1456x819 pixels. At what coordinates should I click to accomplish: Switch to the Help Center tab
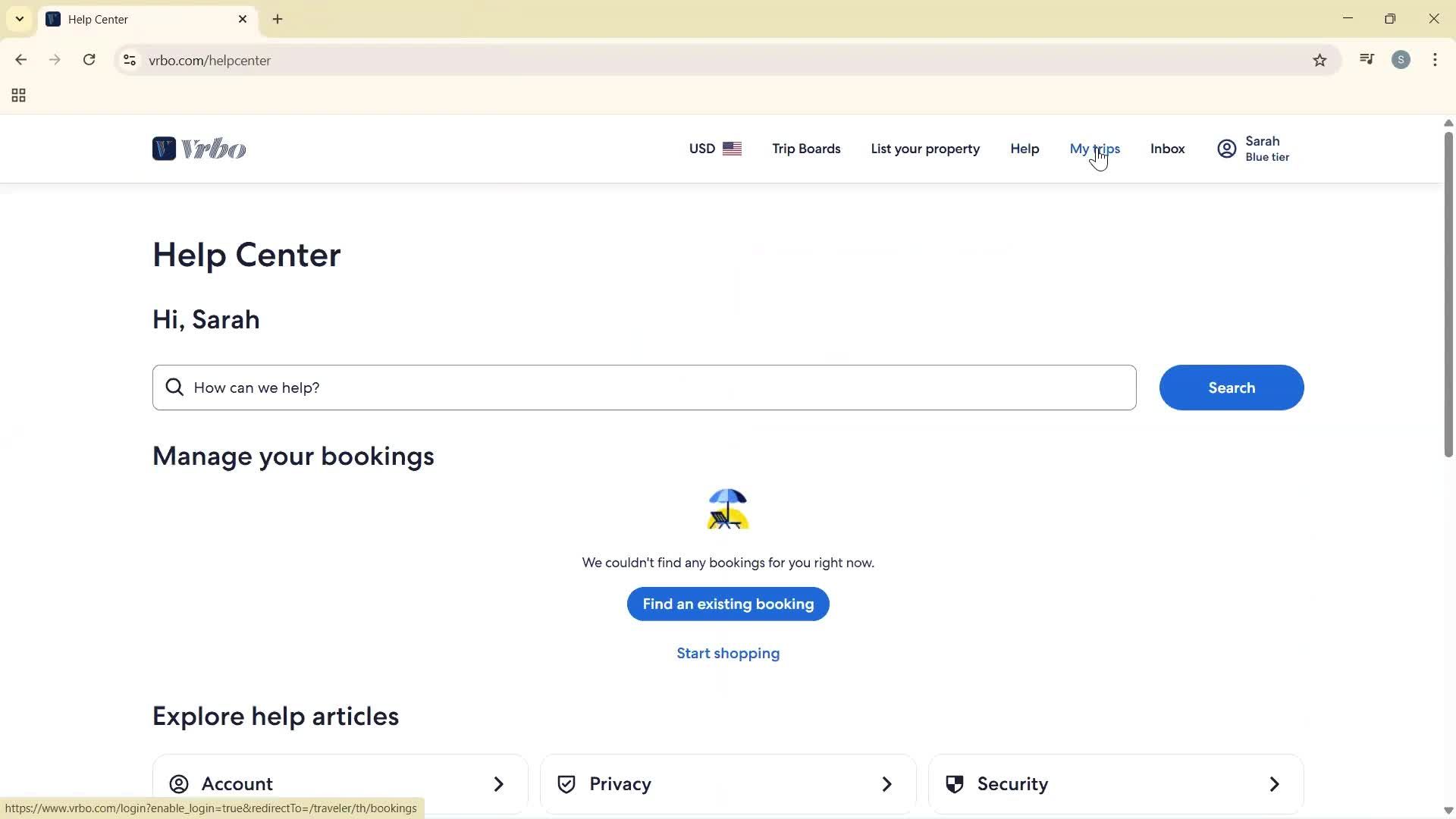coord(136,19)
